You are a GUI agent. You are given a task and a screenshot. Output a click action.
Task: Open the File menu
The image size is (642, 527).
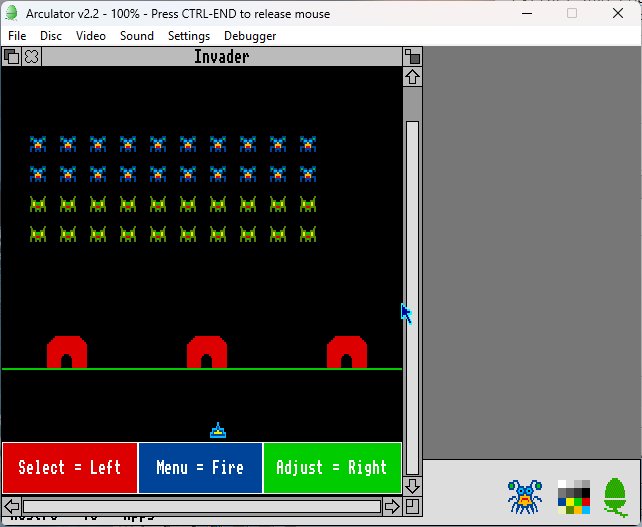(x=17, y=36)
